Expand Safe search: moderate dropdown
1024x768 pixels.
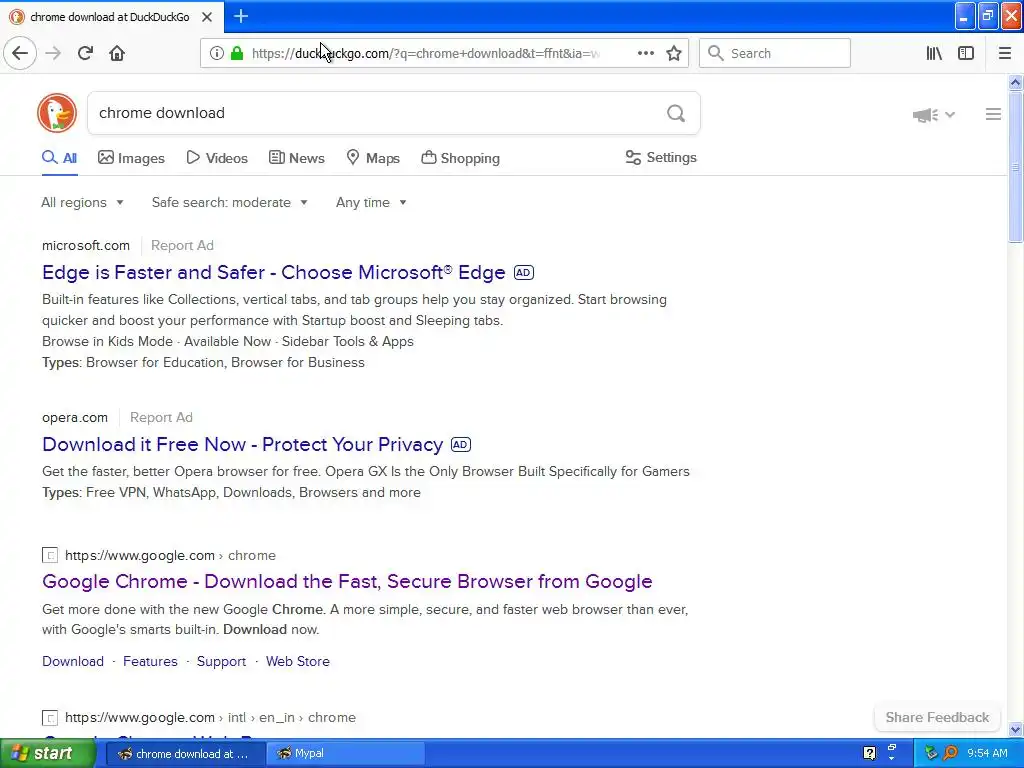(230, 202)
